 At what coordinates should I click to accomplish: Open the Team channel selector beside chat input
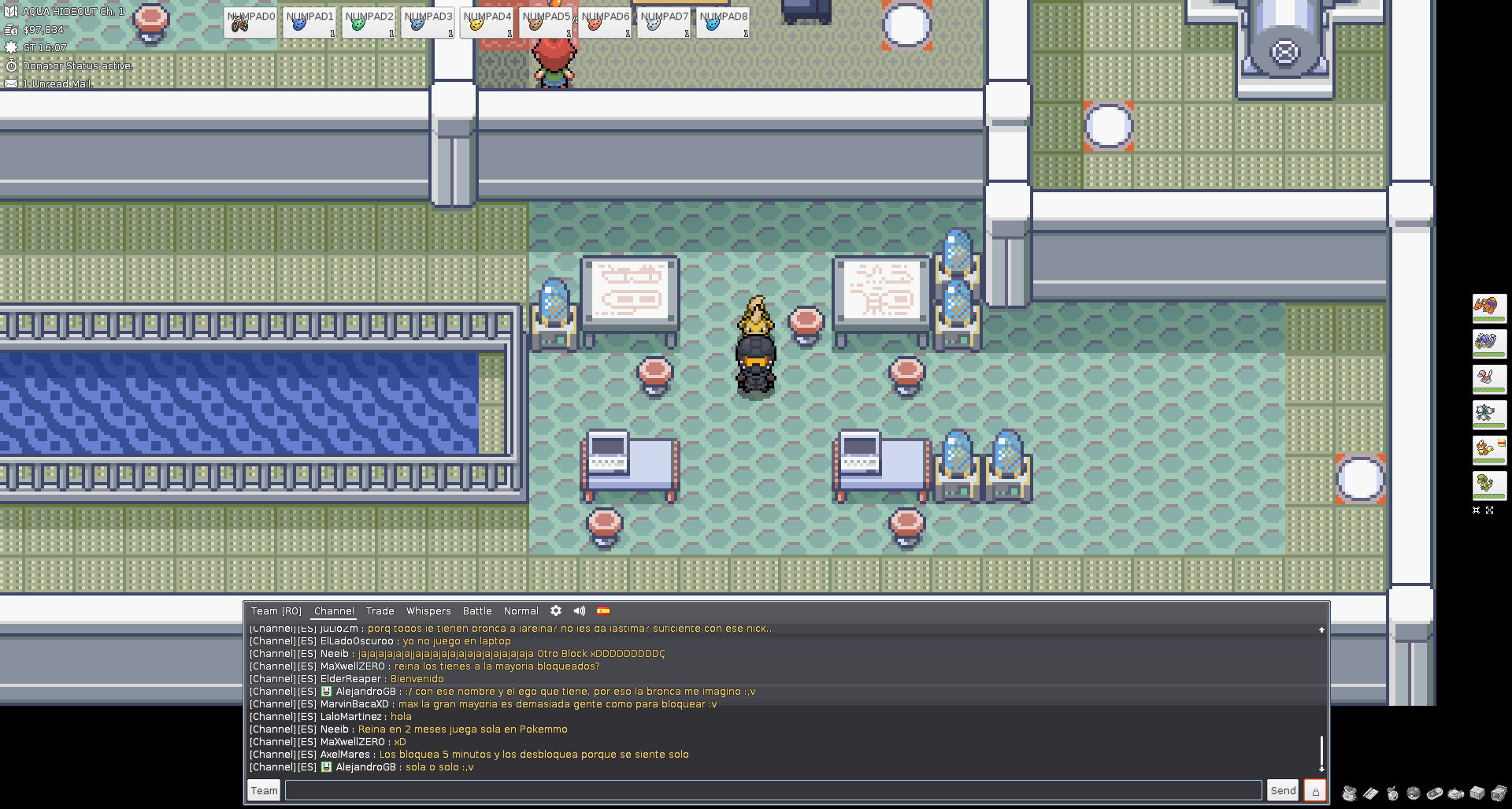point(265,790)
